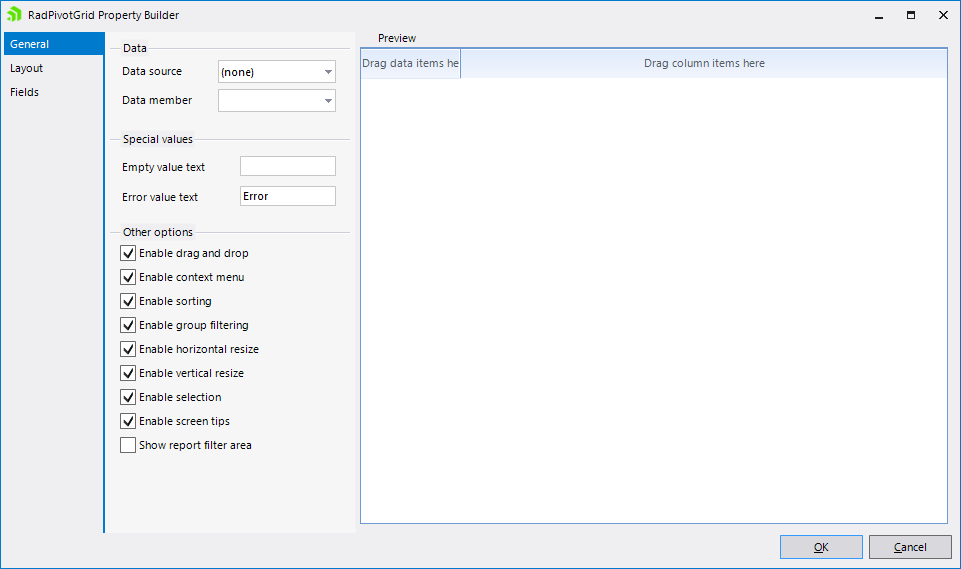Uncheck Enable context menu
Screen dimensions: 961x569
pos(128,277)
